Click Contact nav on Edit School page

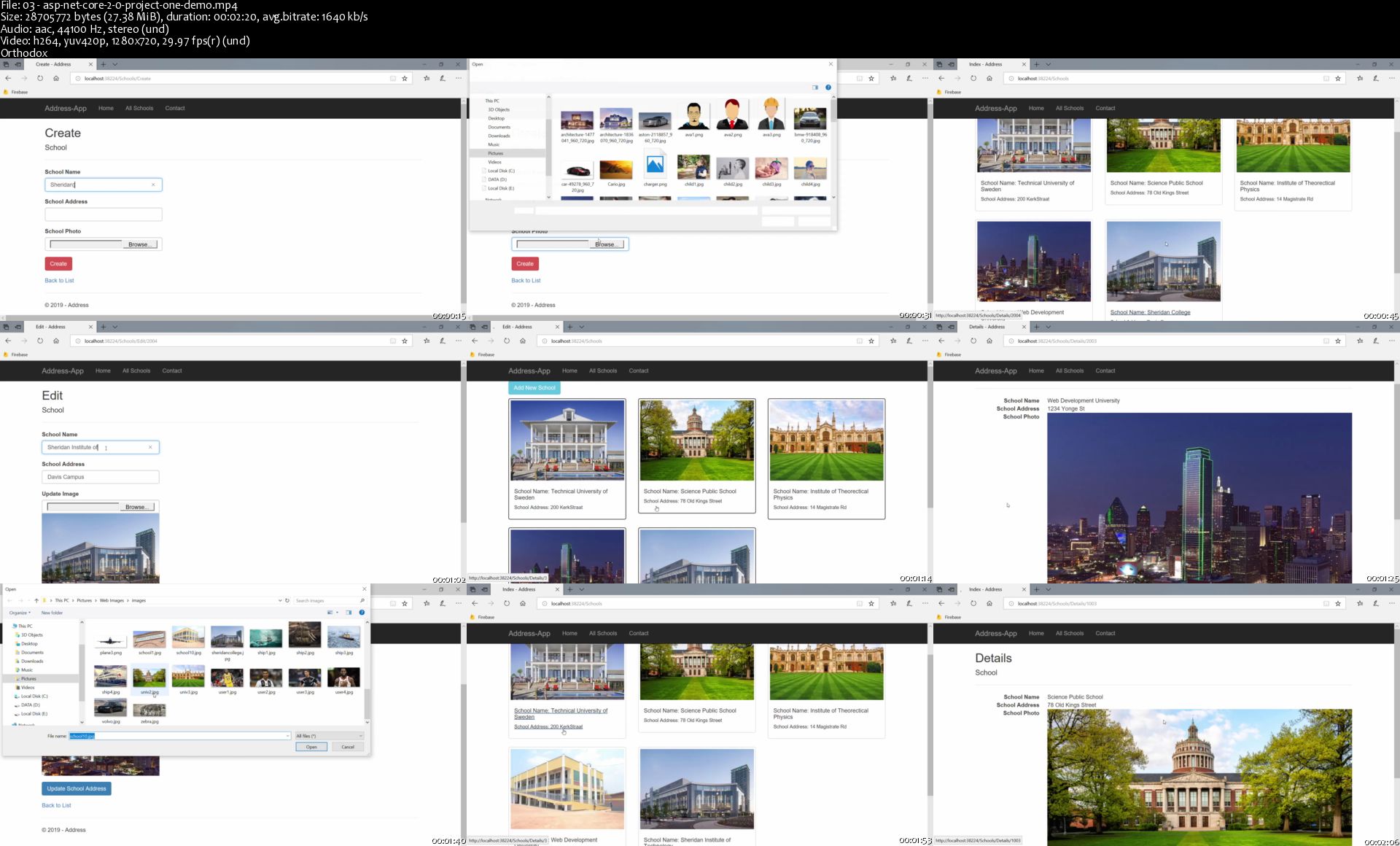click(x=172, y=370)
